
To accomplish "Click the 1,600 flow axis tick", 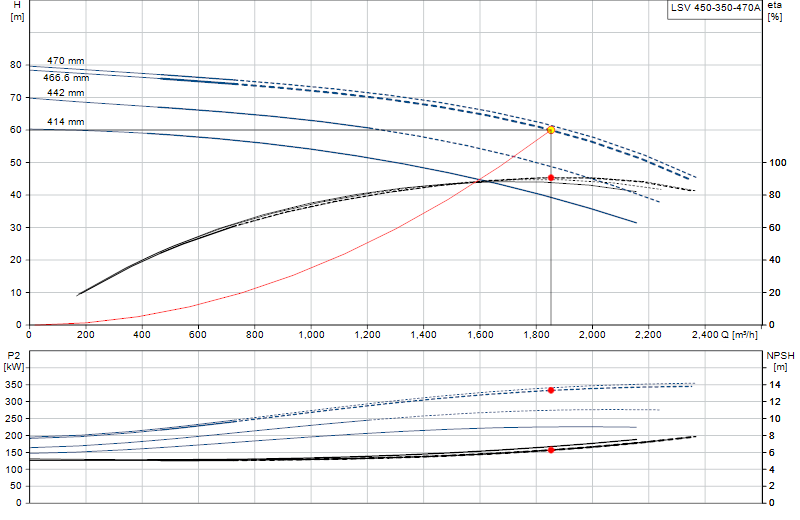I will tap(480, 335).
